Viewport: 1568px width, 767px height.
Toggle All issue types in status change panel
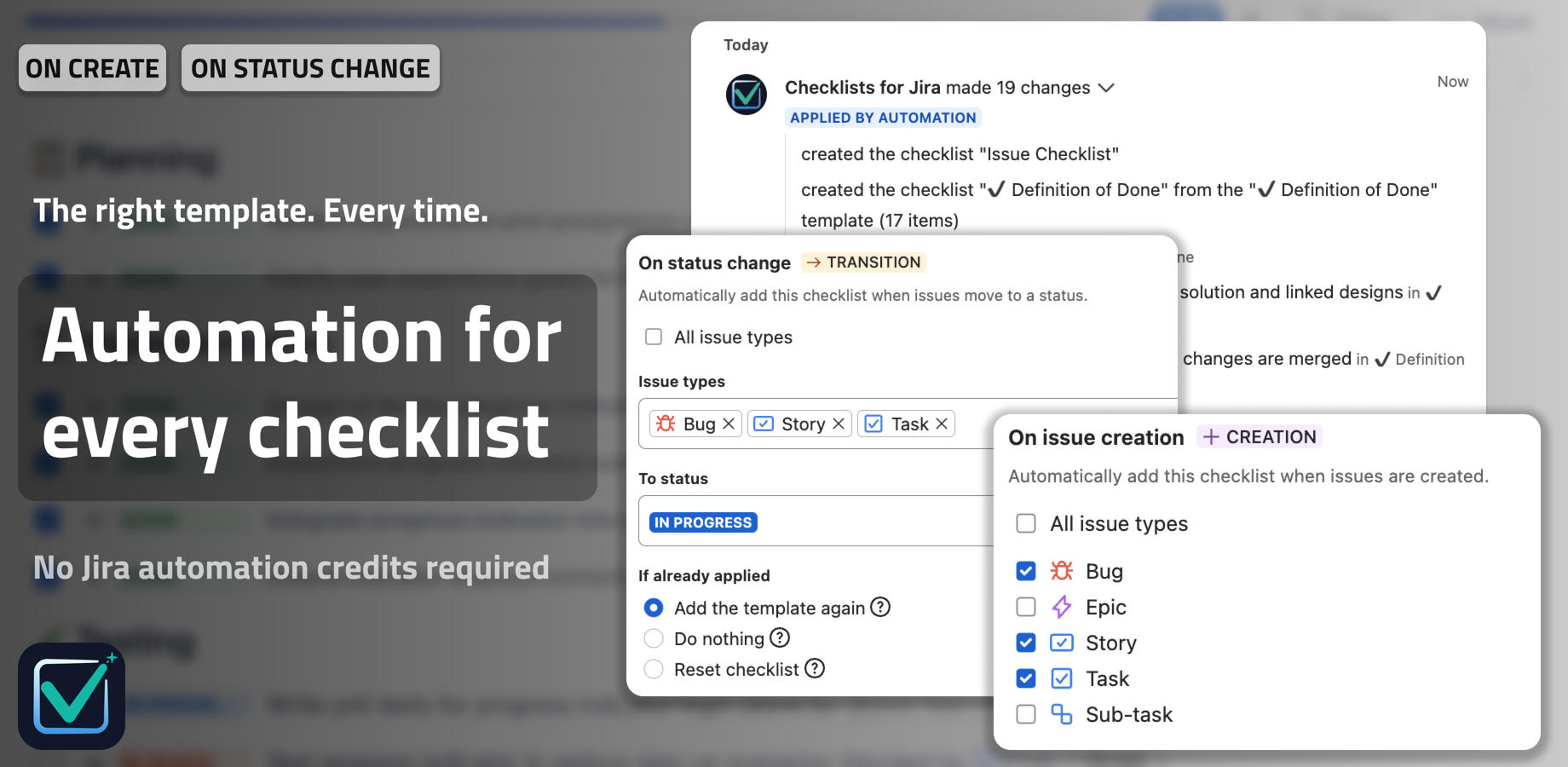pyautogui.click(x=654, y=337)
